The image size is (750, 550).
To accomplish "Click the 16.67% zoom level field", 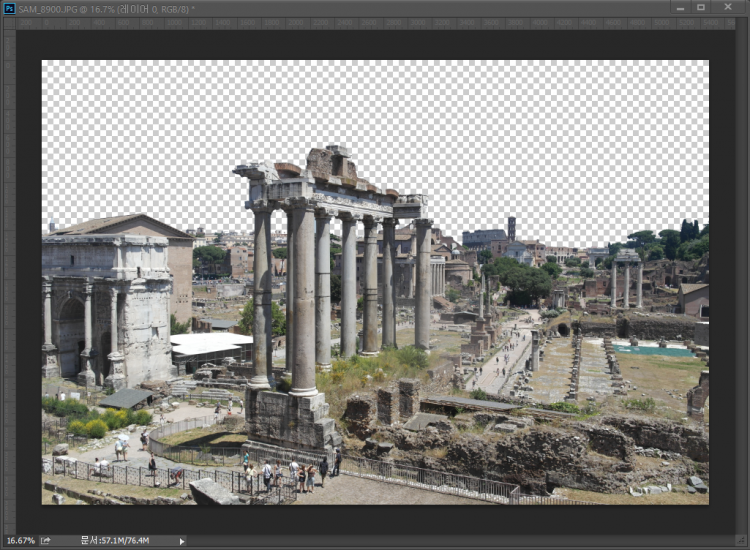I will point(20,541).
